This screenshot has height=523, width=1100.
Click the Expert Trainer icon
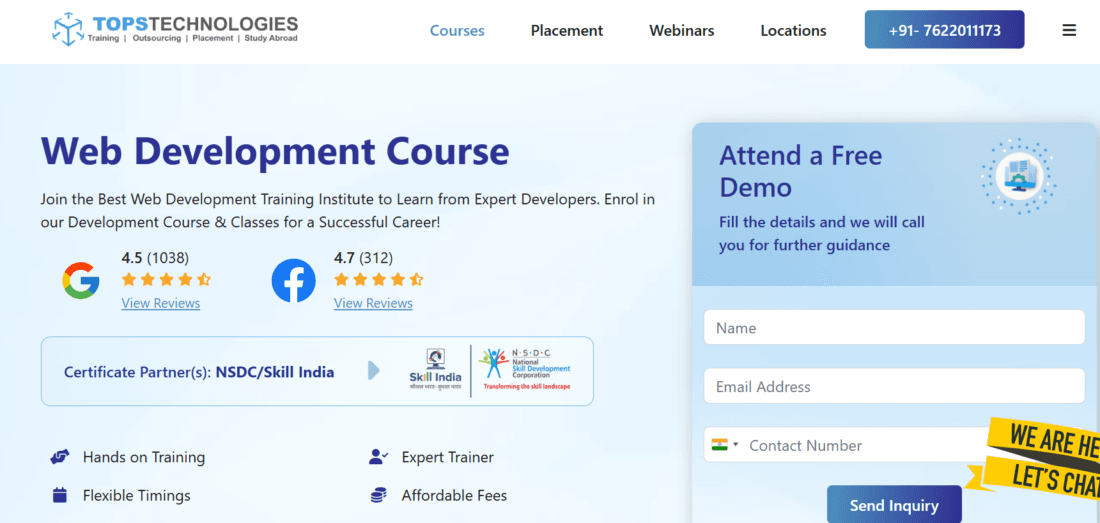378,457
